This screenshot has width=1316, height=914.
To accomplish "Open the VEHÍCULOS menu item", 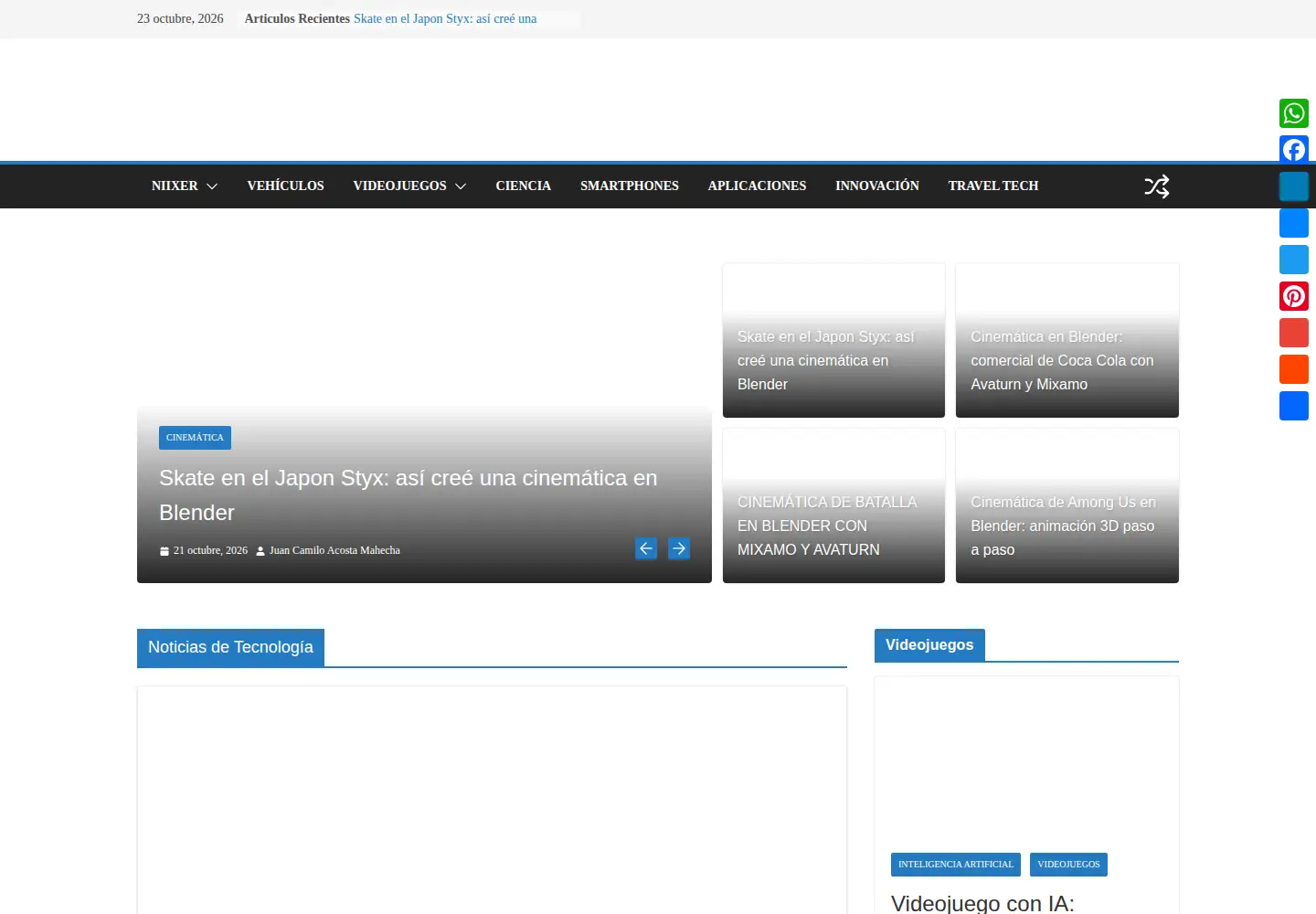I will tap(285, 186).
